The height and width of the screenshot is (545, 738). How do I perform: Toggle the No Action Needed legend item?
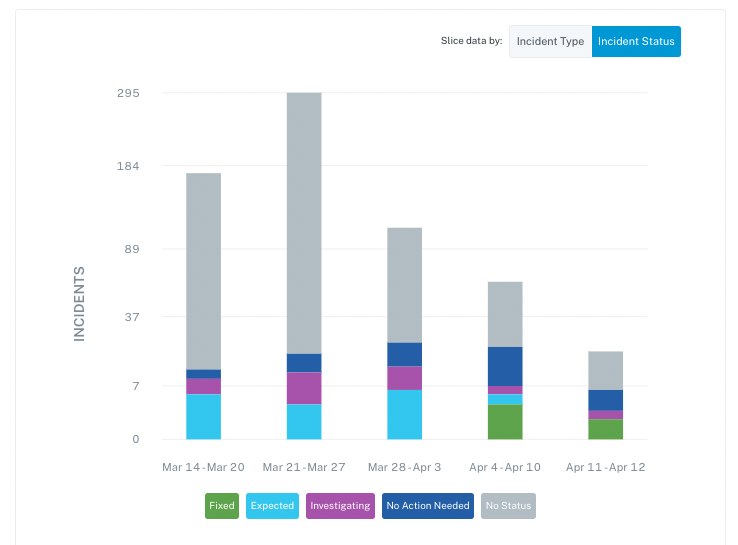428,506
